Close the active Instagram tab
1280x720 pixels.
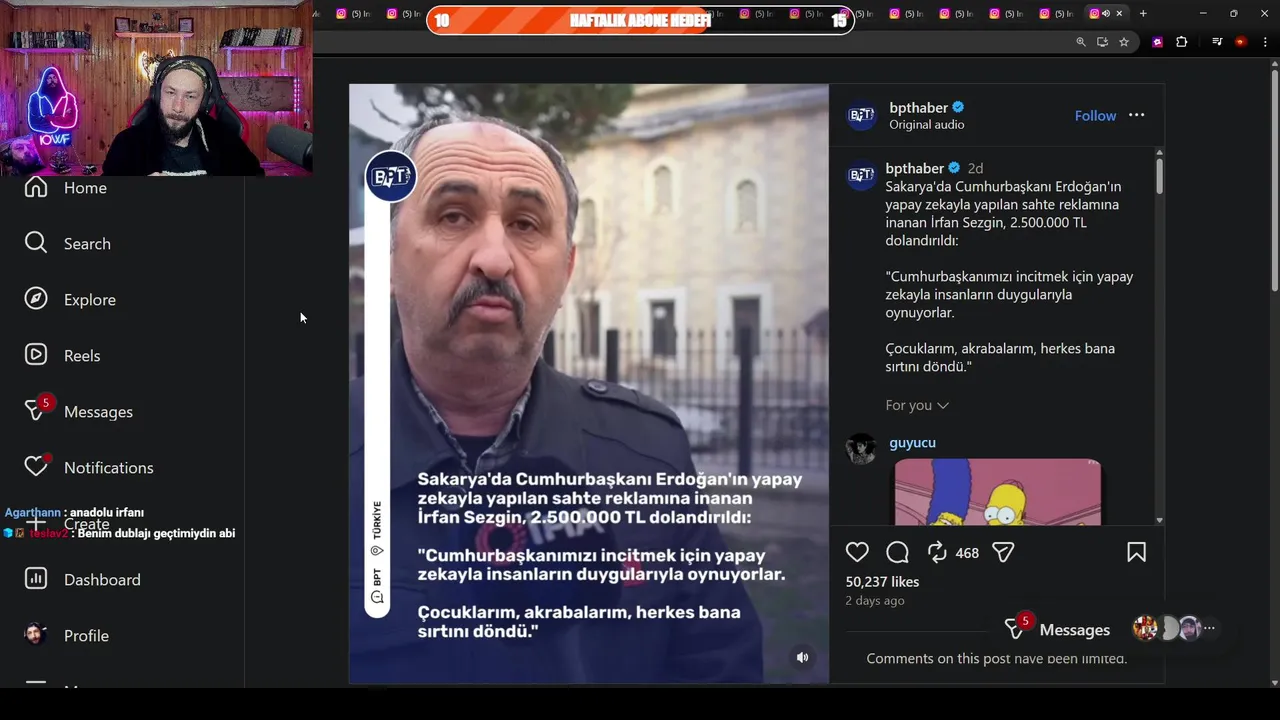point(1119,13)
